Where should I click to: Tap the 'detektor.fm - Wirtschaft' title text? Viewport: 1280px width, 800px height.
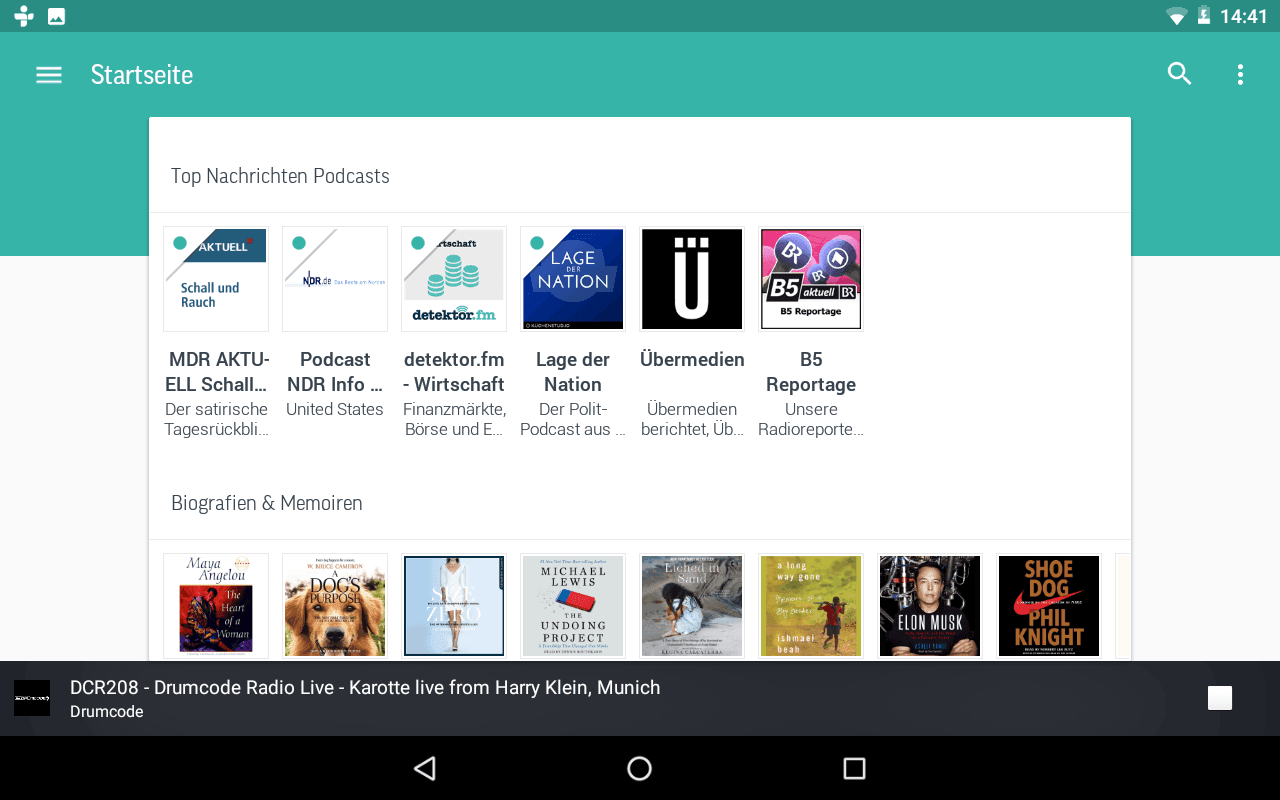click(x=454, y=372)
